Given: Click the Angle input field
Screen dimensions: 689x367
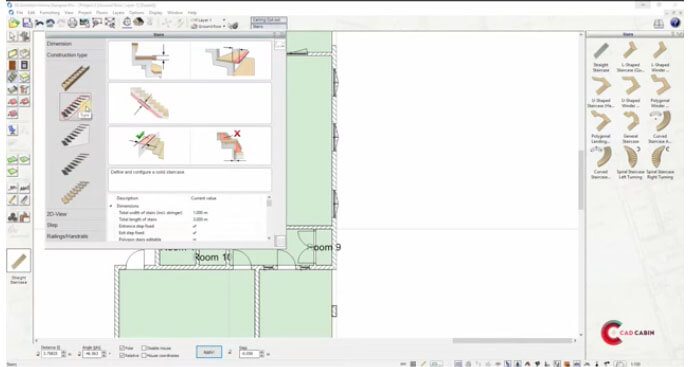Looking at the screenshot, I should (x=91, y=353).
